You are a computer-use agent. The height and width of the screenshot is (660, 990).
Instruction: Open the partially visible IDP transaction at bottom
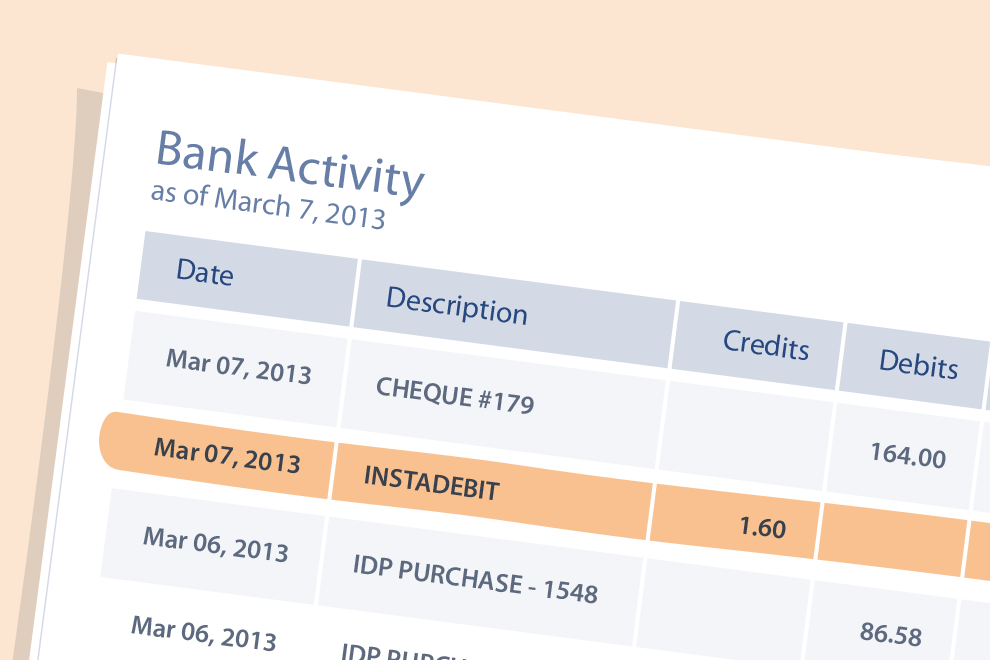click(x=404, y=652)
